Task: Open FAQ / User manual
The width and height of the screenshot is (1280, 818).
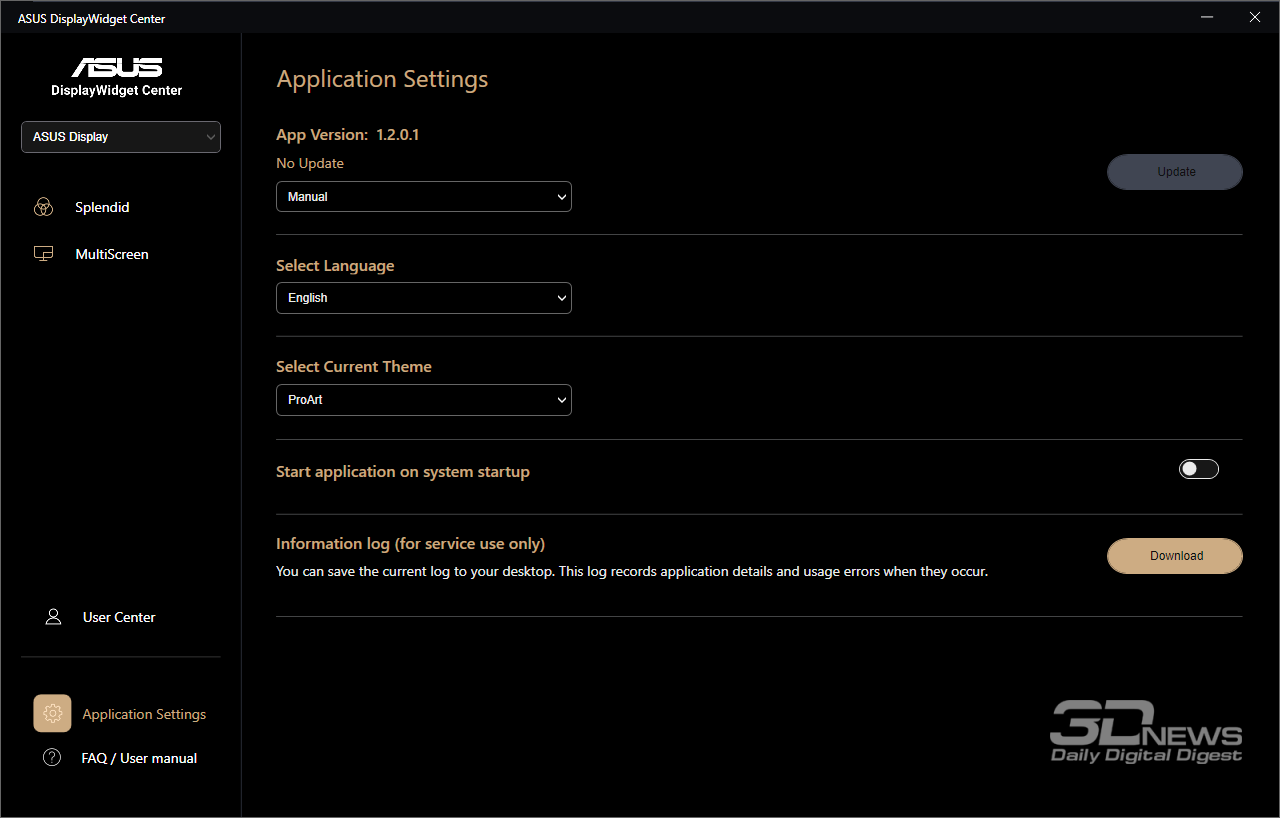Action: [x=139, y=758]
